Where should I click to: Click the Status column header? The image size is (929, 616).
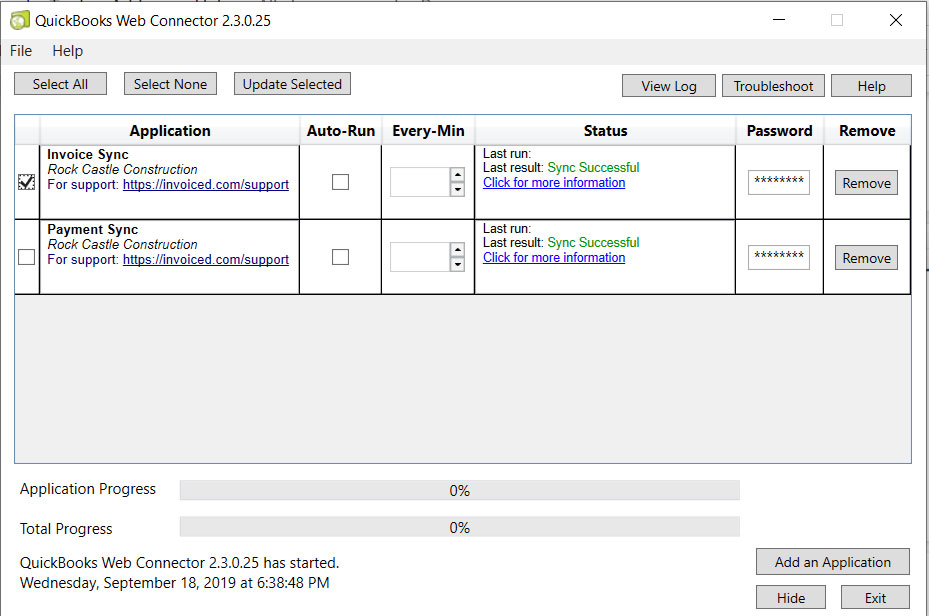click(x=605, y=131)
